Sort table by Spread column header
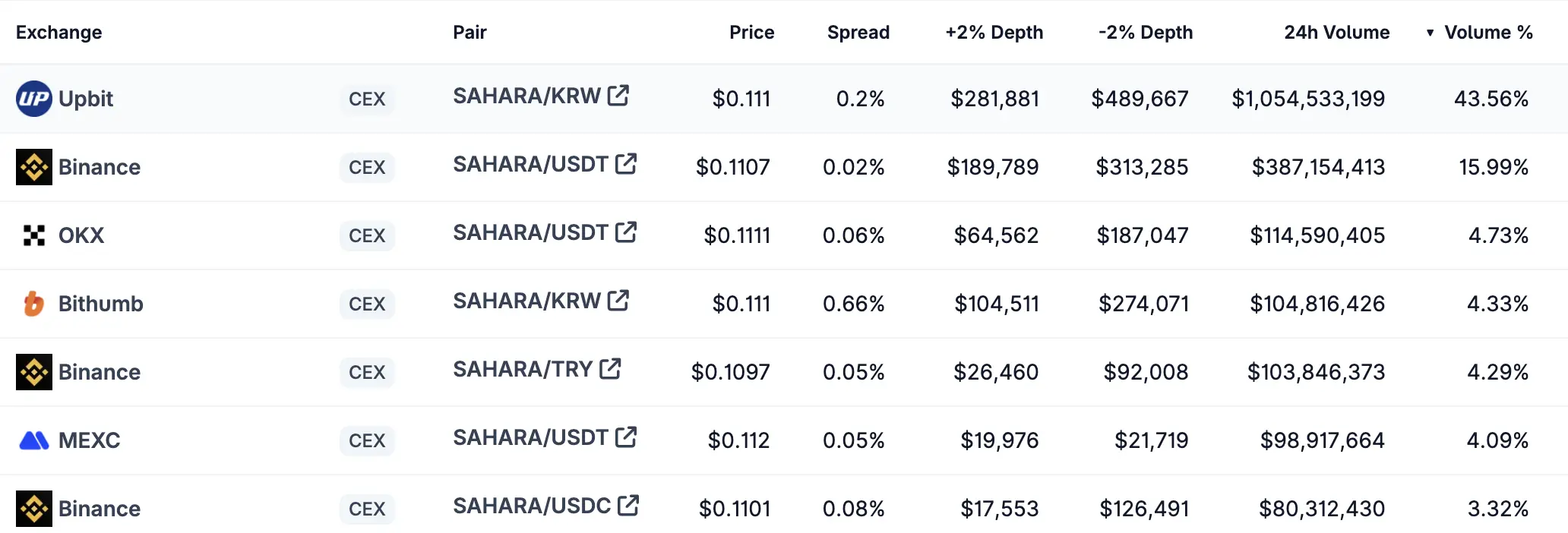Image resolution: width=1568 pixels, height=533 pixels. tap(858, 33)
